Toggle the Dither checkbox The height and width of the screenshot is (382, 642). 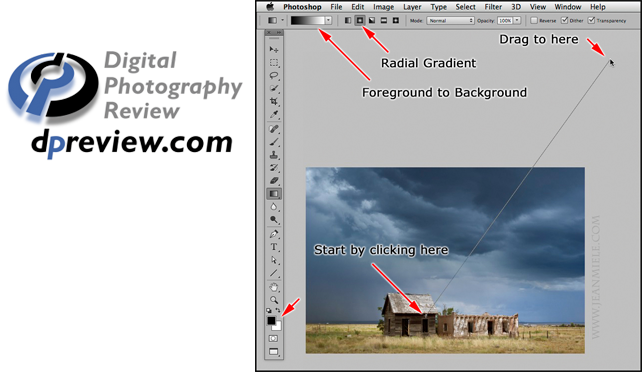(564, 20)
